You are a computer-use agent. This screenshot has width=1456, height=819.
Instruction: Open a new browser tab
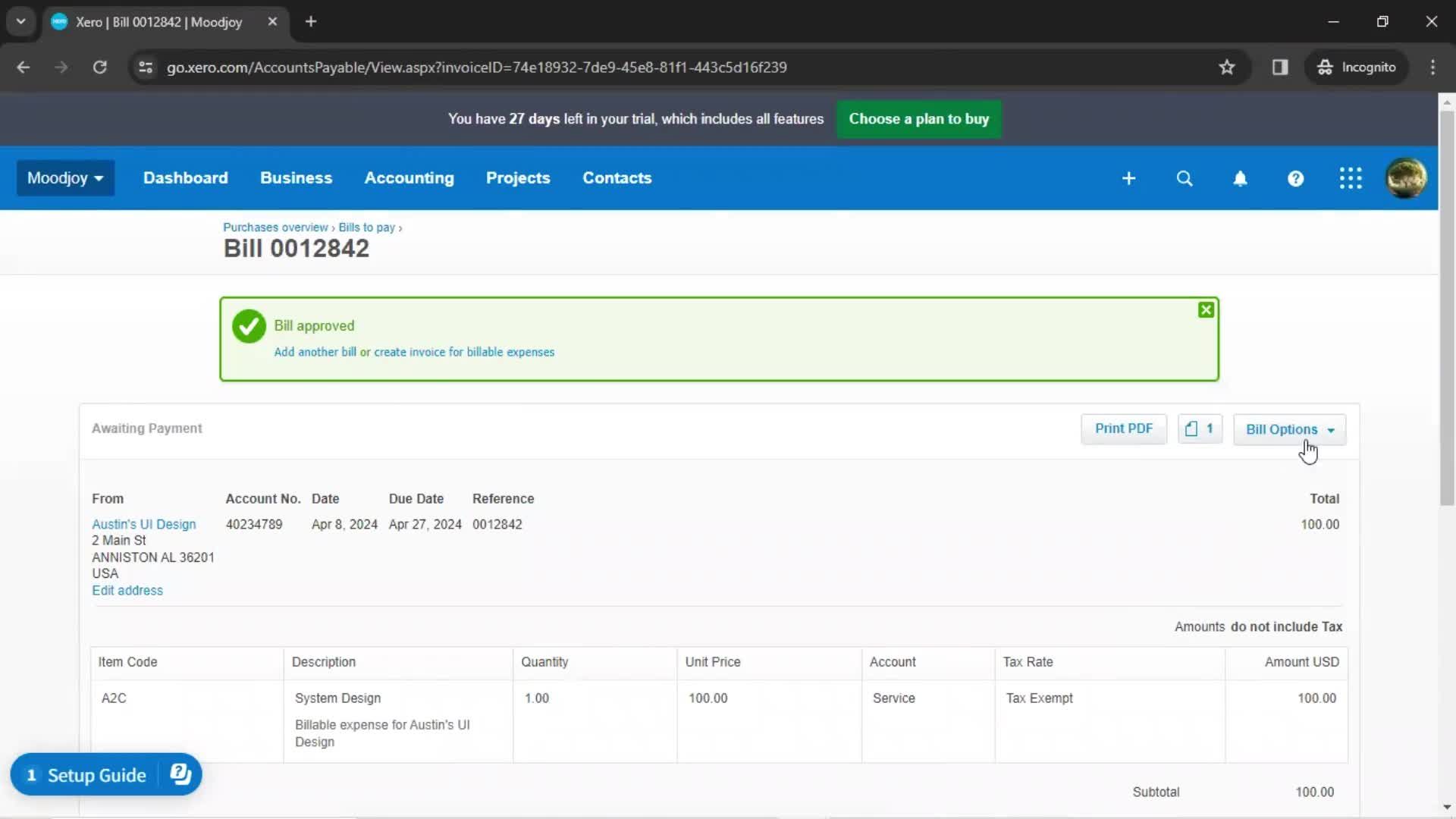point(311,22)
